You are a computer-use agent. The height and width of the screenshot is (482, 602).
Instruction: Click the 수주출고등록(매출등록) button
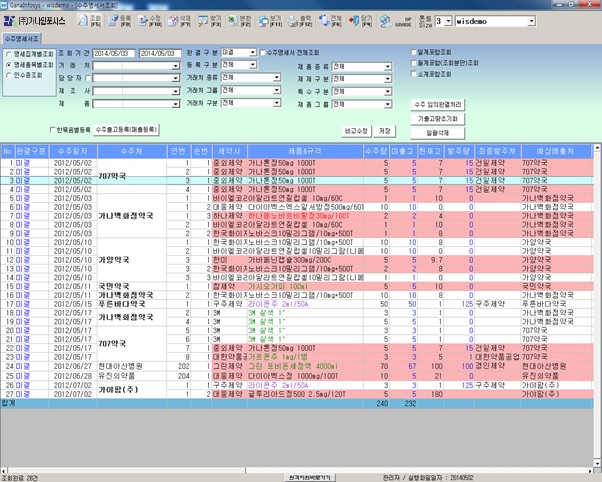pos(126,130)
